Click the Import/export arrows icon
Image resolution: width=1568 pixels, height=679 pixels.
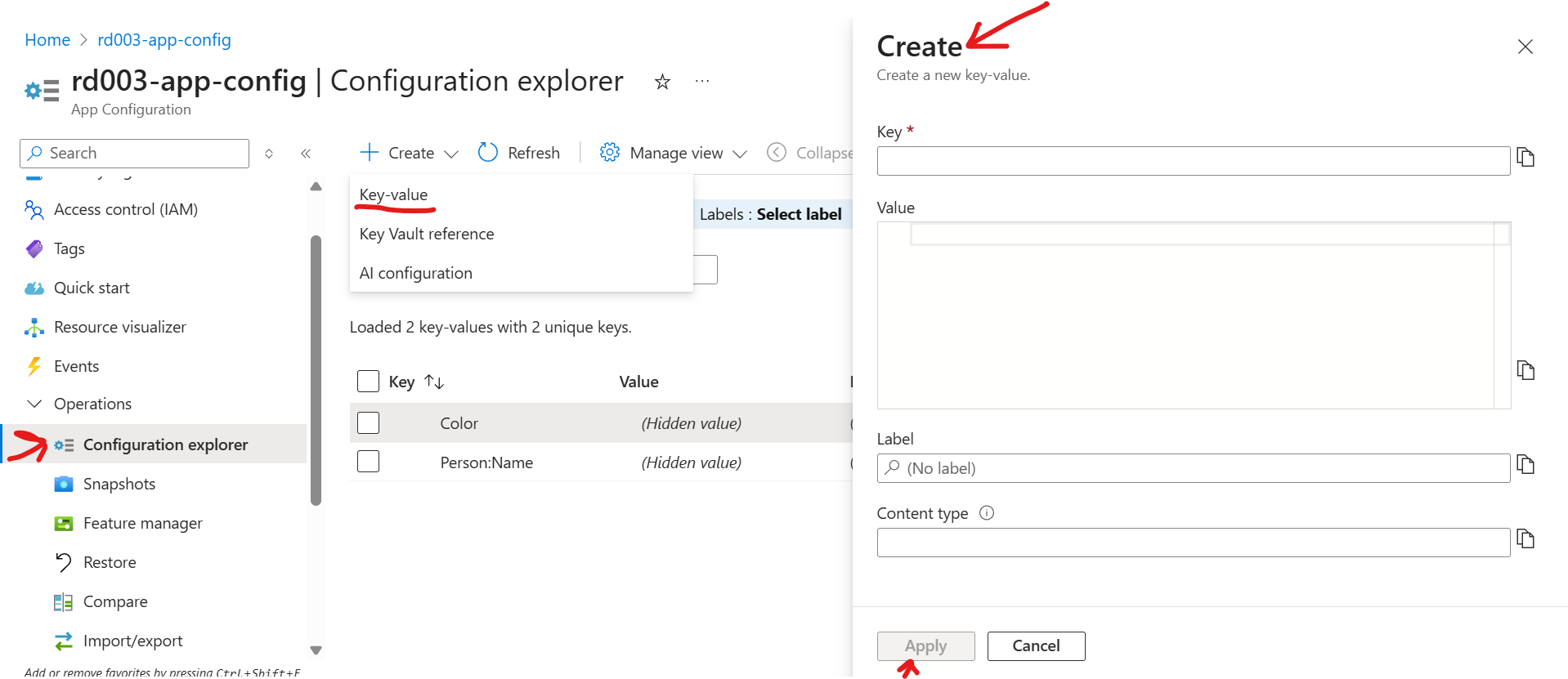tap(64, 641)
